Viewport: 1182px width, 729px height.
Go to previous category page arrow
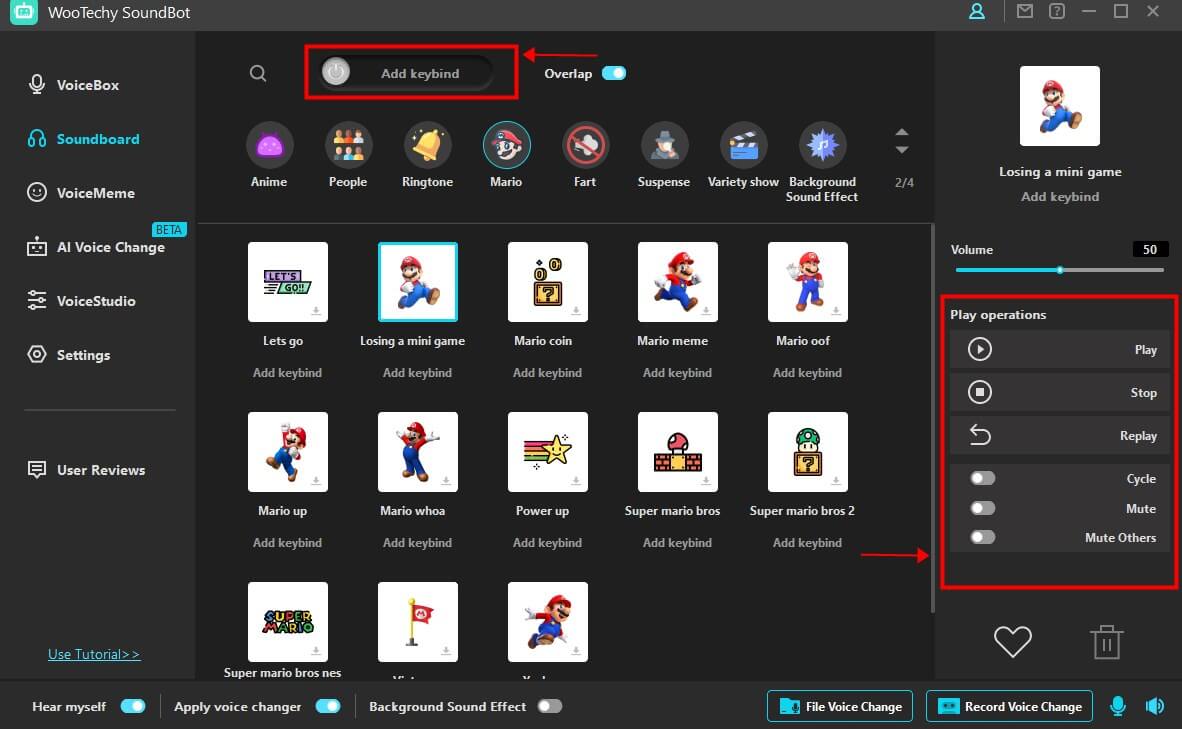[902, 133]
